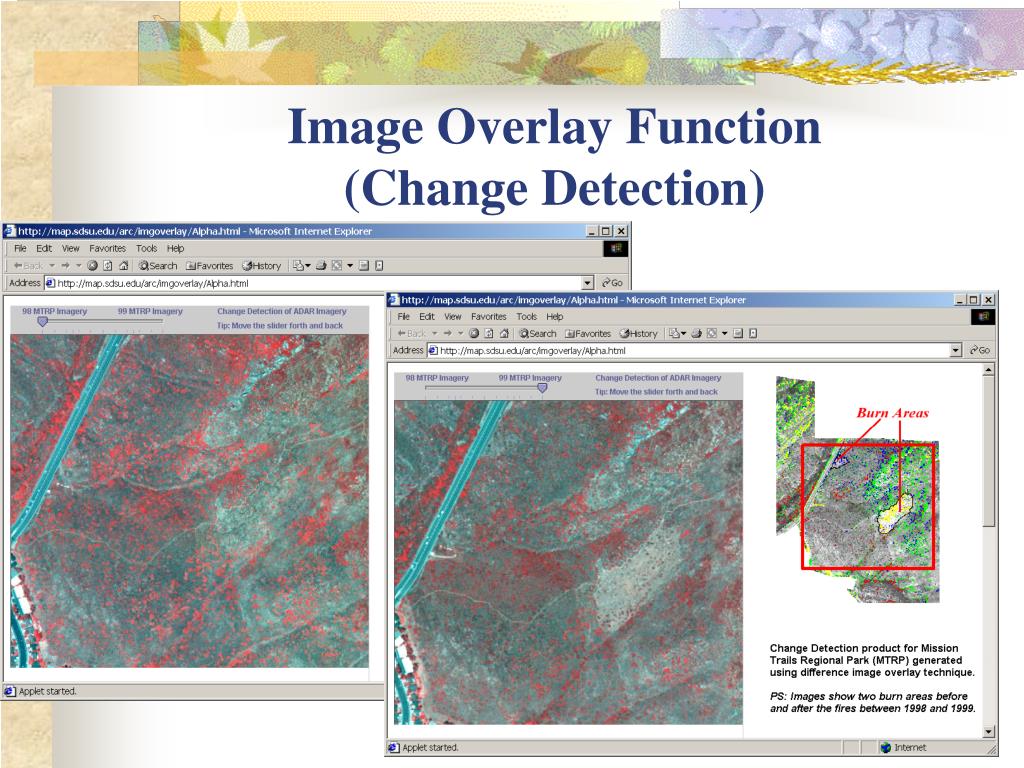Image resolution: width=1024 pixels, height=768 pixels.
Task: Click the 'Internet' zone in the right status bar
Action: point(903,747)
